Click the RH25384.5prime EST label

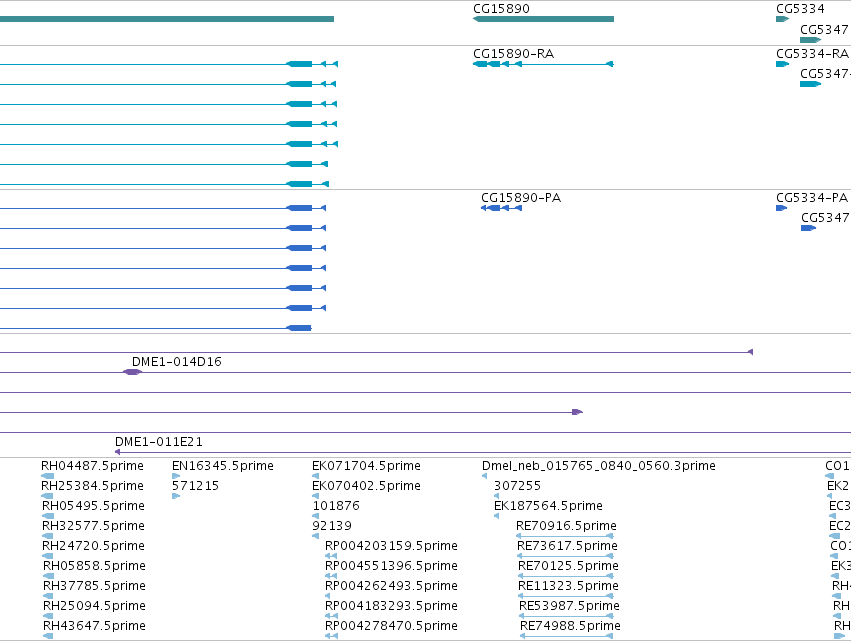click(92, 486)
